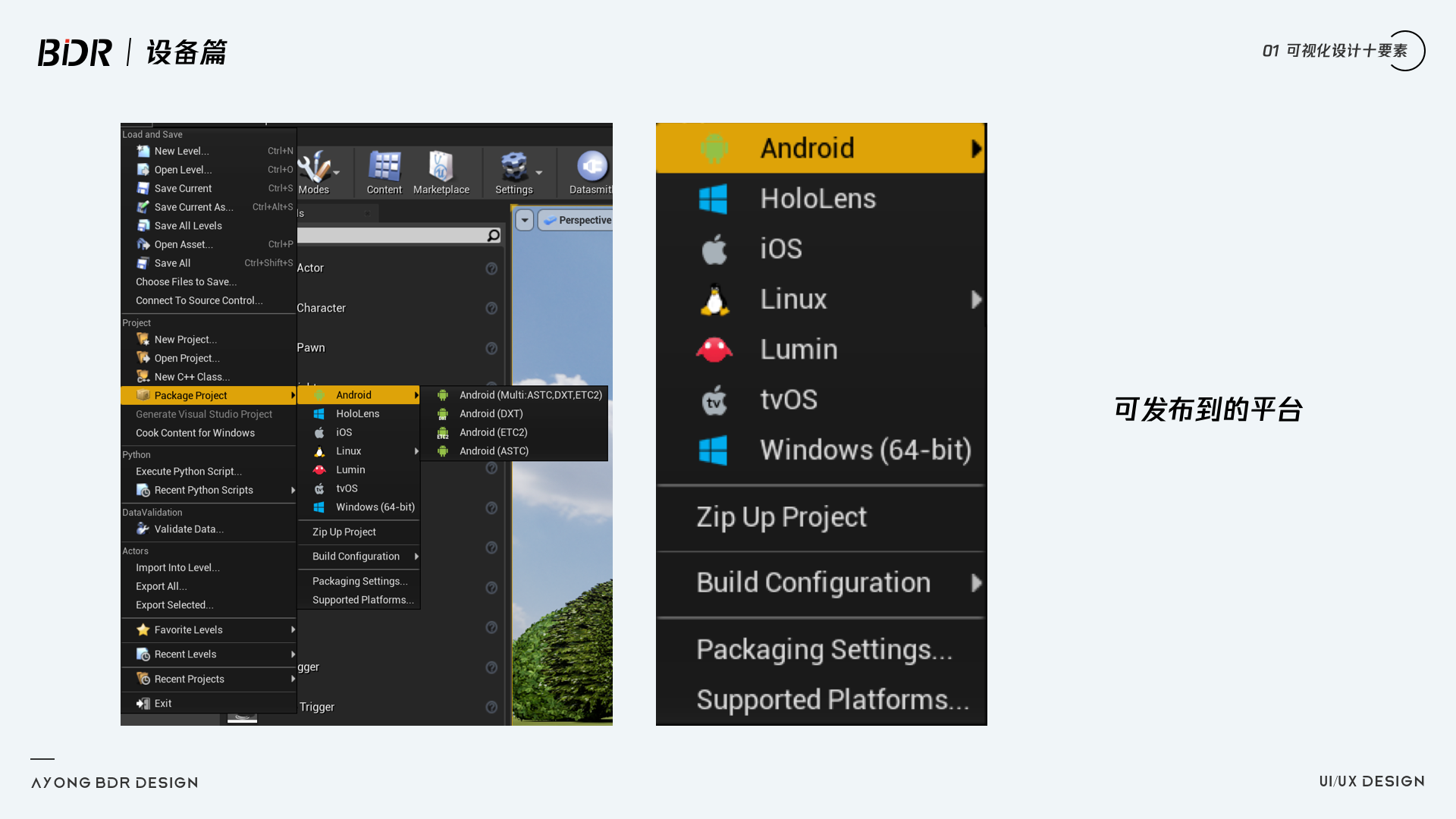
Task: Click the search magnifier icon in Modes panel
Action: coord(494,236)
